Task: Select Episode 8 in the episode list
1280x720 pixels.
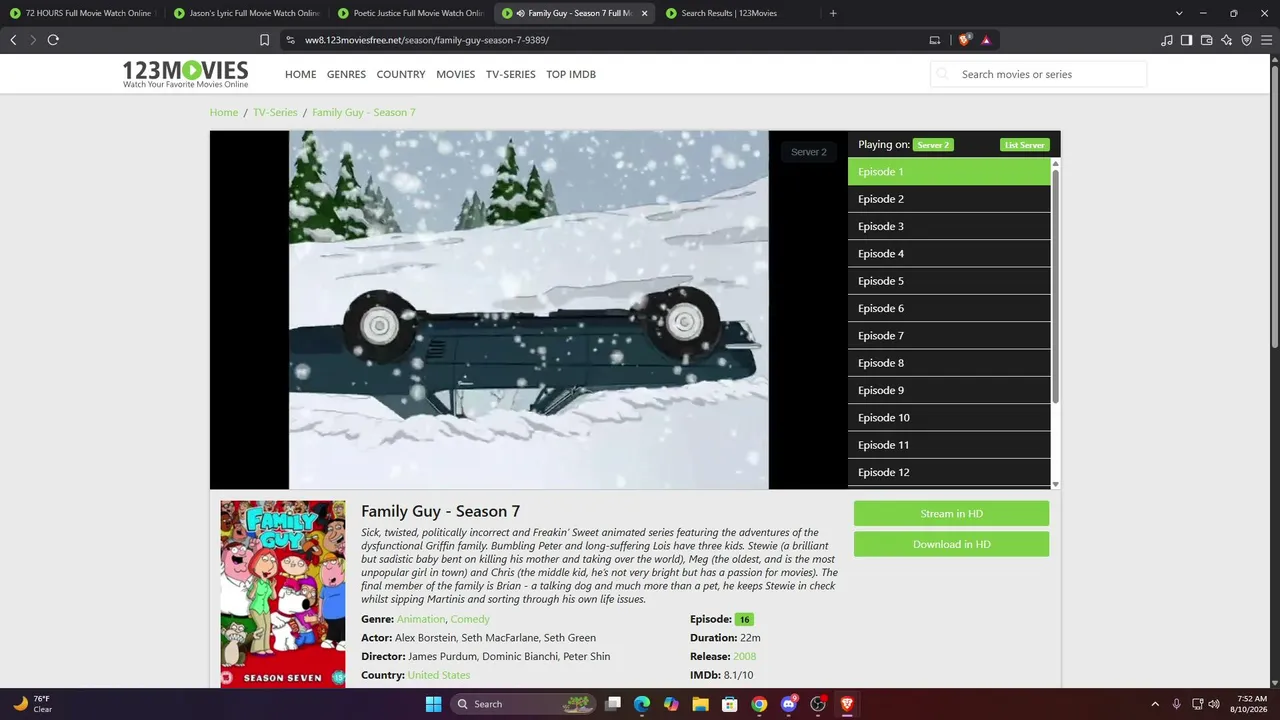Action: pyautogui.click(x=949, y=363)
